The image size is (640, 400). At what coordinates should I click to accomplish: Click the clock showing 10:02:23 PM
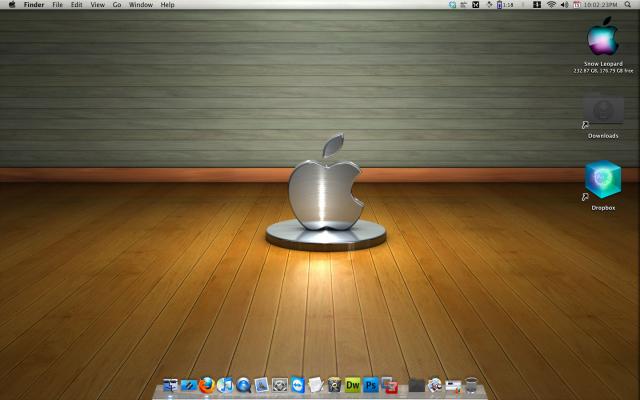point(600,5)
